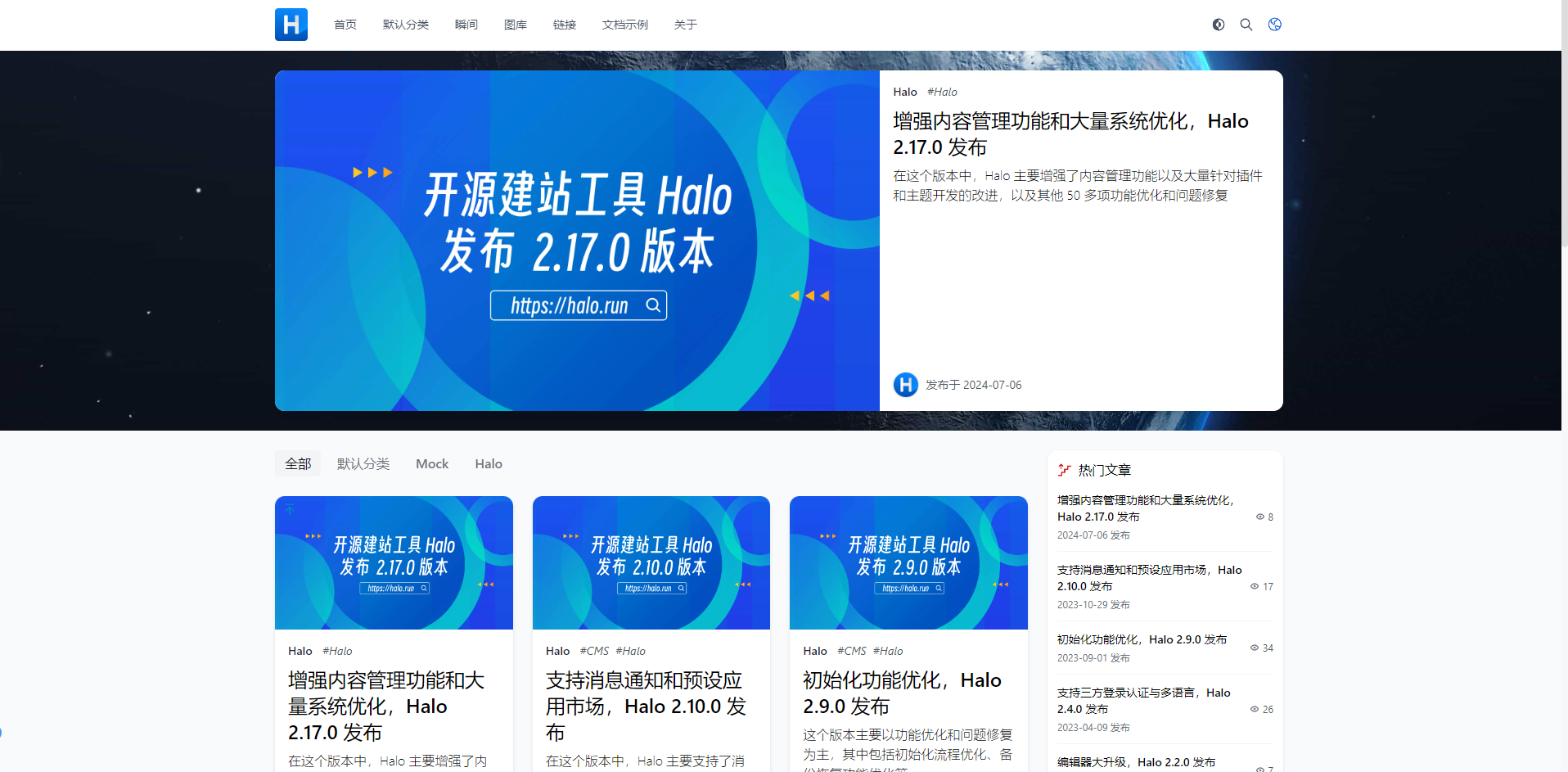Click view-count eye icon showing 34
Viewport: 1568px width, 772px height.
click(1255, 648)
